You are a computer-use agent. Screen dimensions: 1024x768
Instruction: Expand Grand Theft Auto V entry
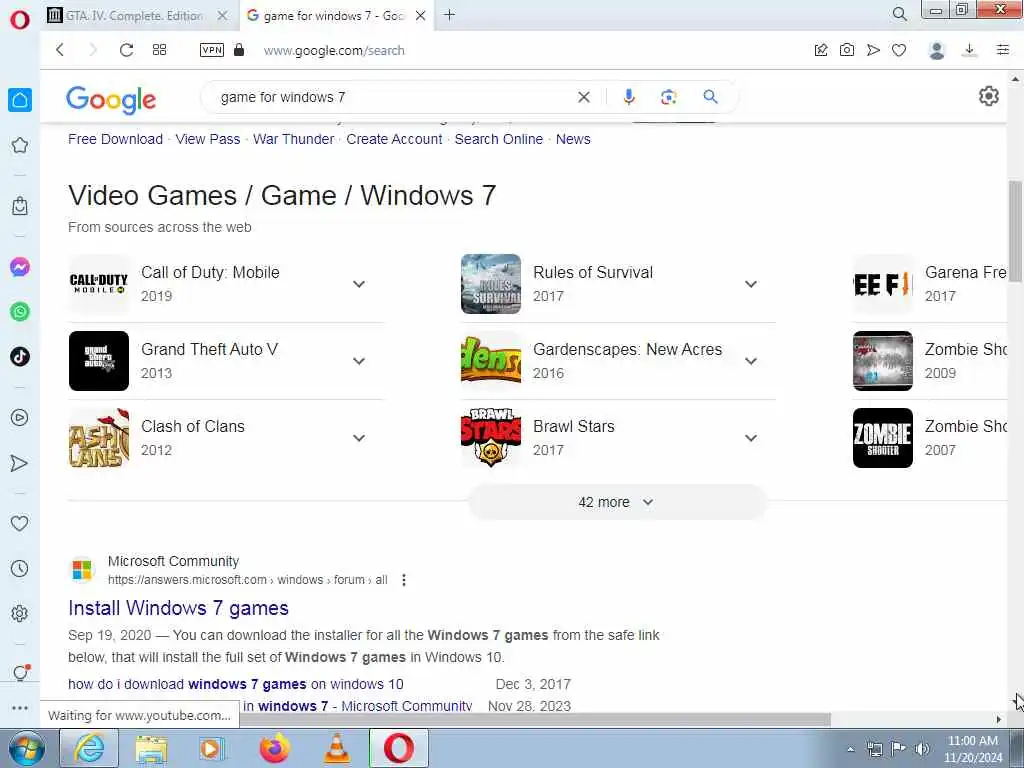(x=359, y=361)
